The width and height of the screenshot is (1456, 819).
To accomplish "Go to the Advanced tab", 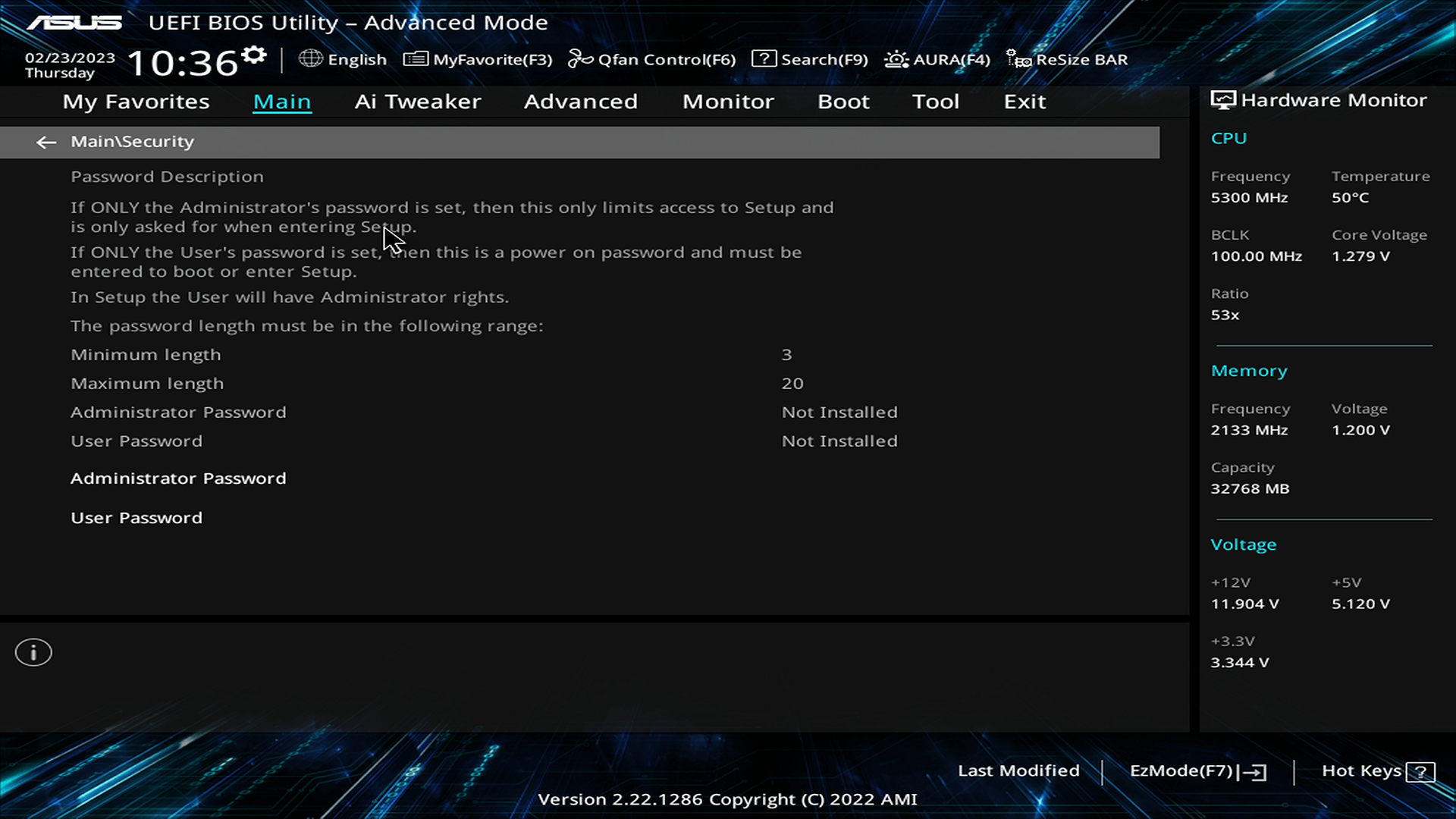I will [581, 102].
